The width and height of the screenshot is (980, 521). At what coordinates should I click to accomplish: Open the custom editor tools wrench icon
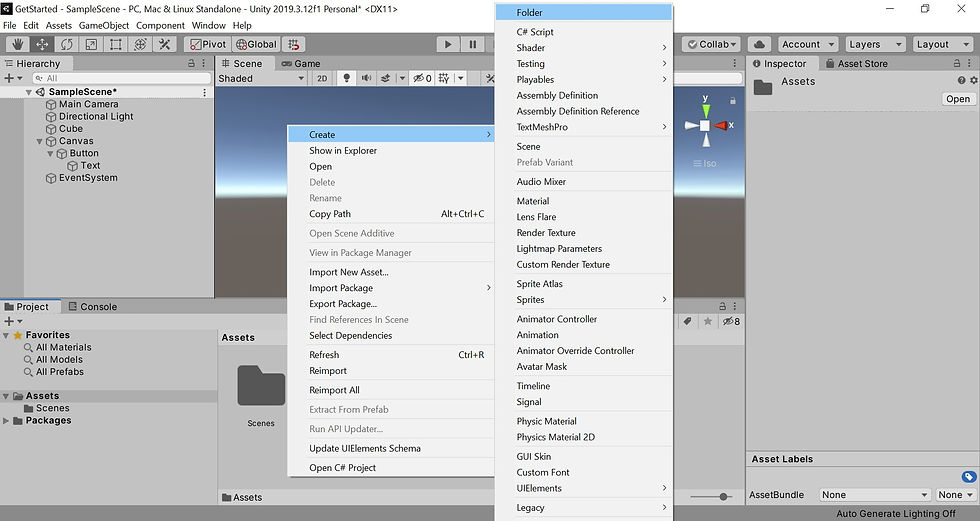(164, 44)
